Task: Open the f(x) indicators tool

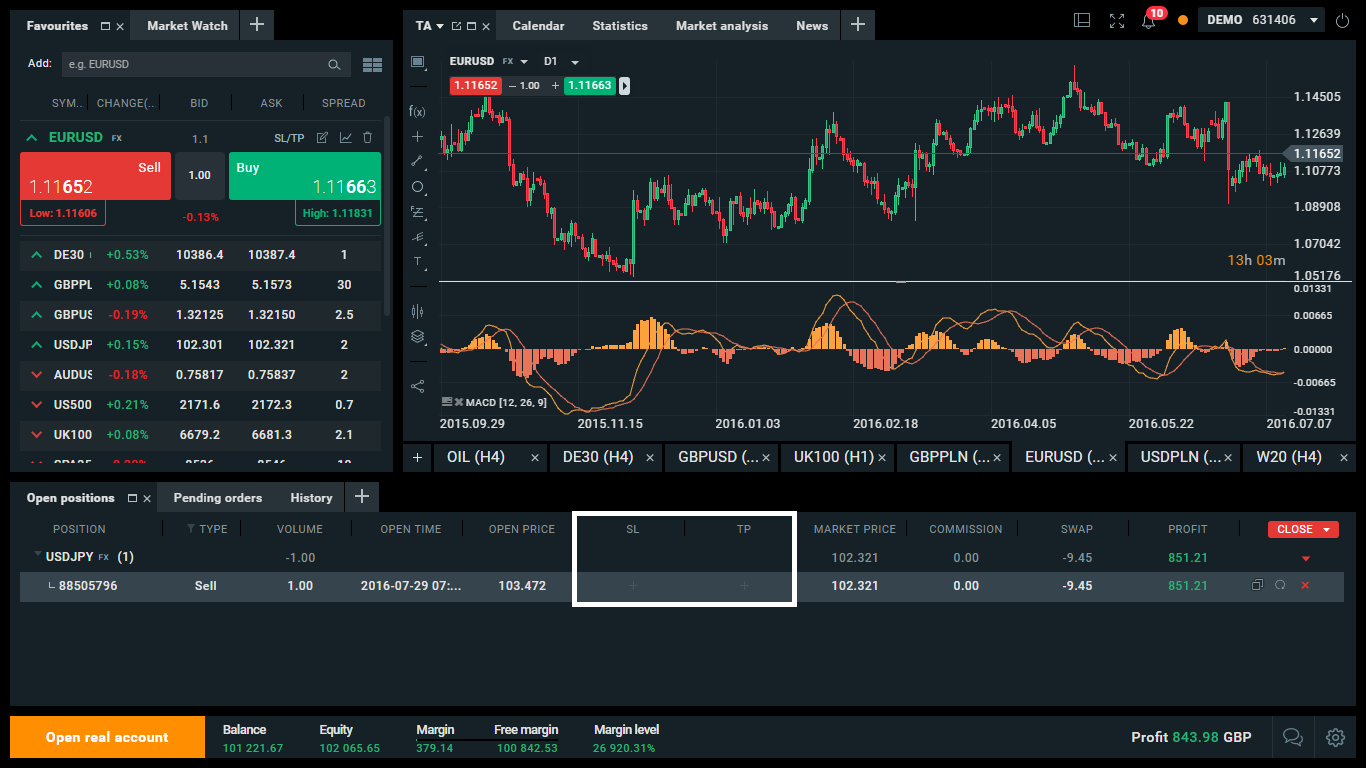Action: (x=418, y=111)
